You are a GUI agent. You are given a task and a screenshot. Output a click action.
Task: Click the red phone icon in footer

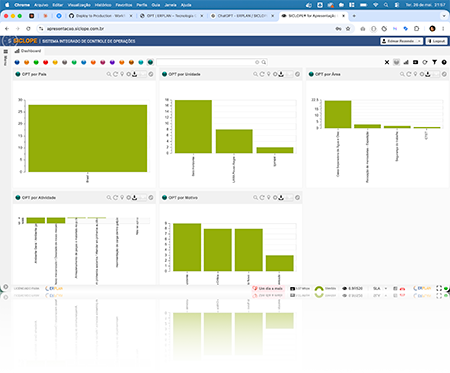point(402,289)
